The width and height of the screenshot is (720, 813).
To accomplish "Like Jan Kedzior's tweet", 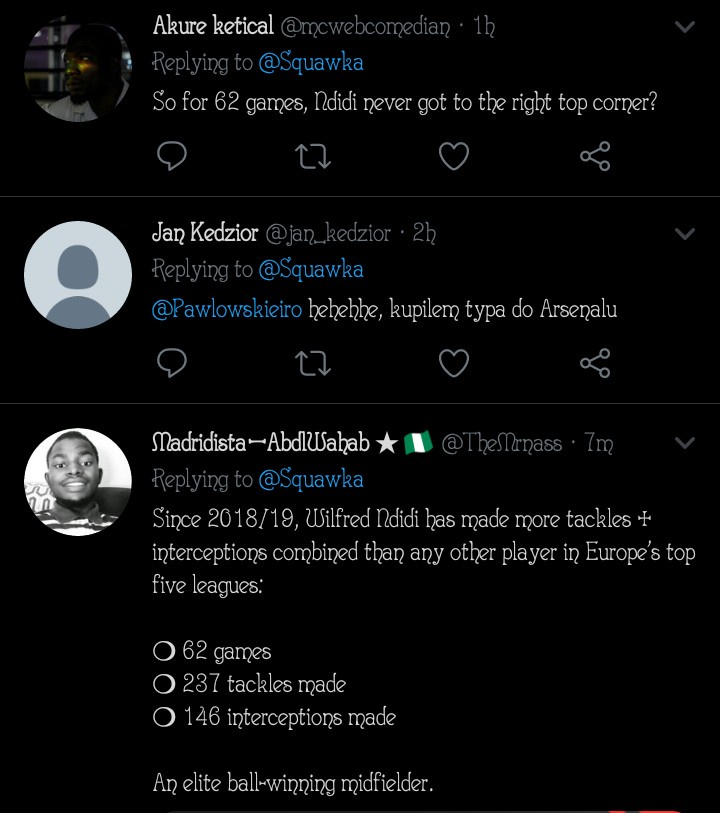I will click(454, 363).
